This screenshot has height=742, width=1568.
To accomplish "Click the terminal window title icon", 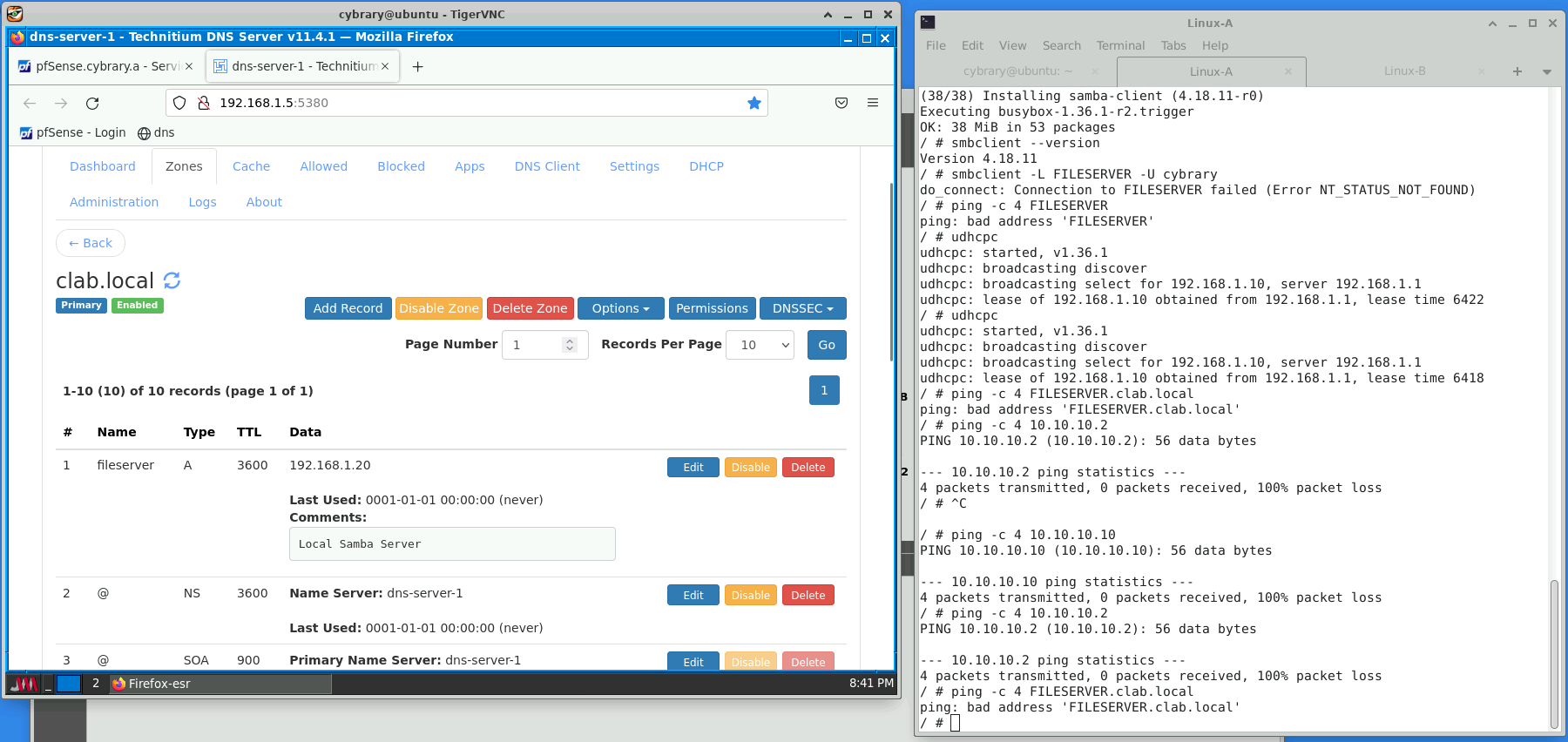I will pyautogui.click(x=928, y=23).
